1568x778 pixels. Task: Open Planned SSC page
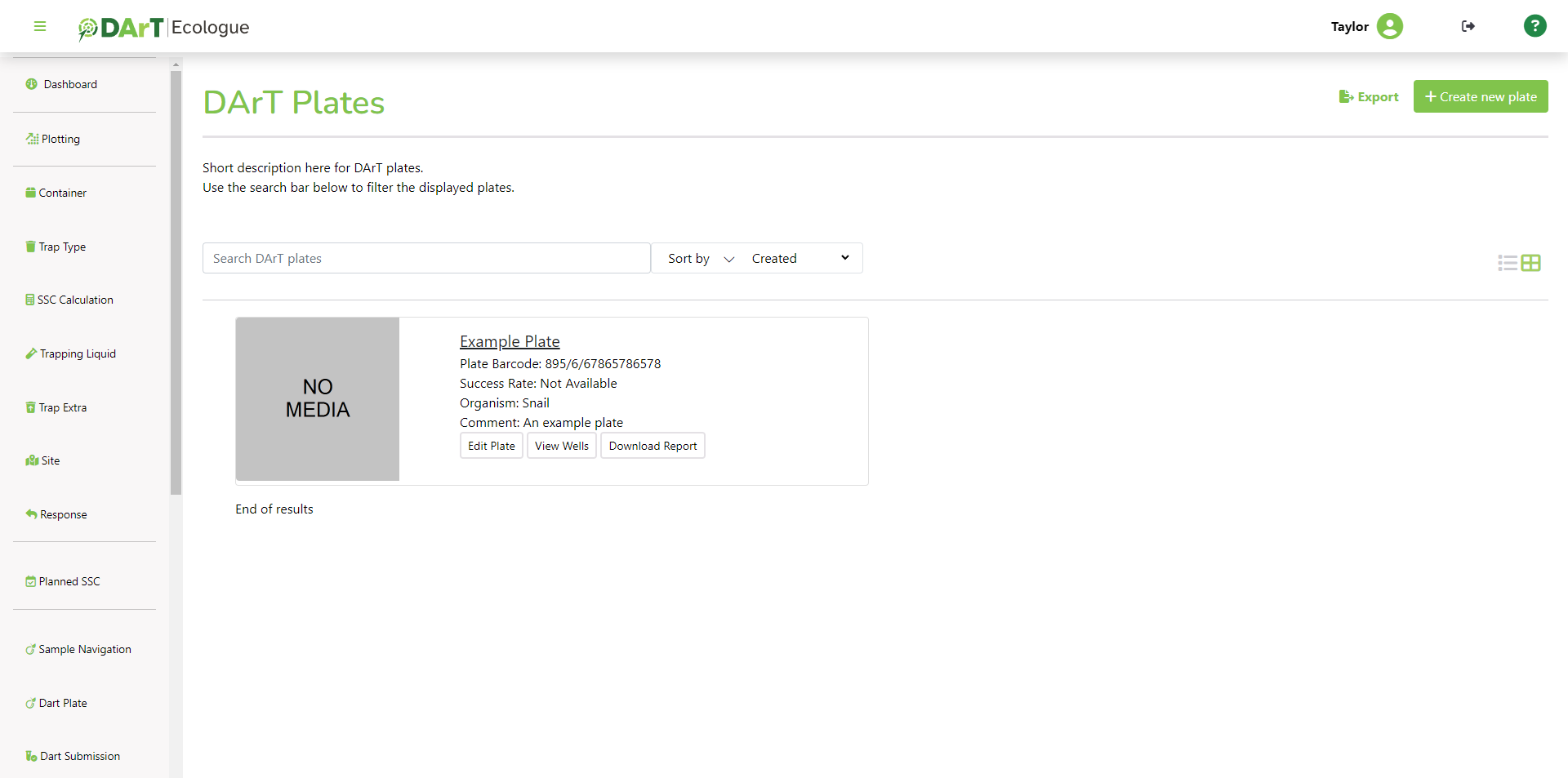69,581
